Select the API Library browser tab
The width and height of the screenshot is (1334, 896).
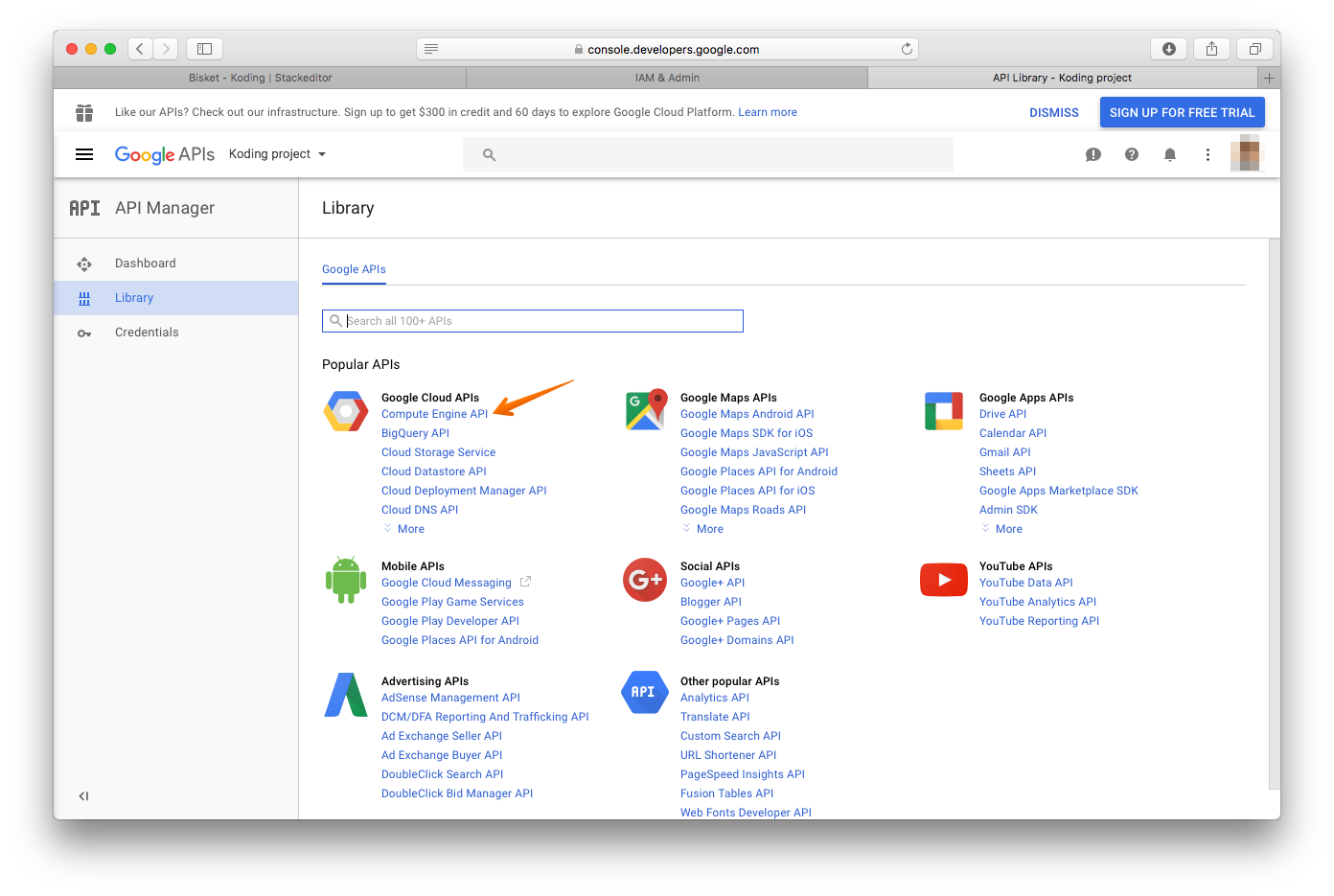[1062, 78]
